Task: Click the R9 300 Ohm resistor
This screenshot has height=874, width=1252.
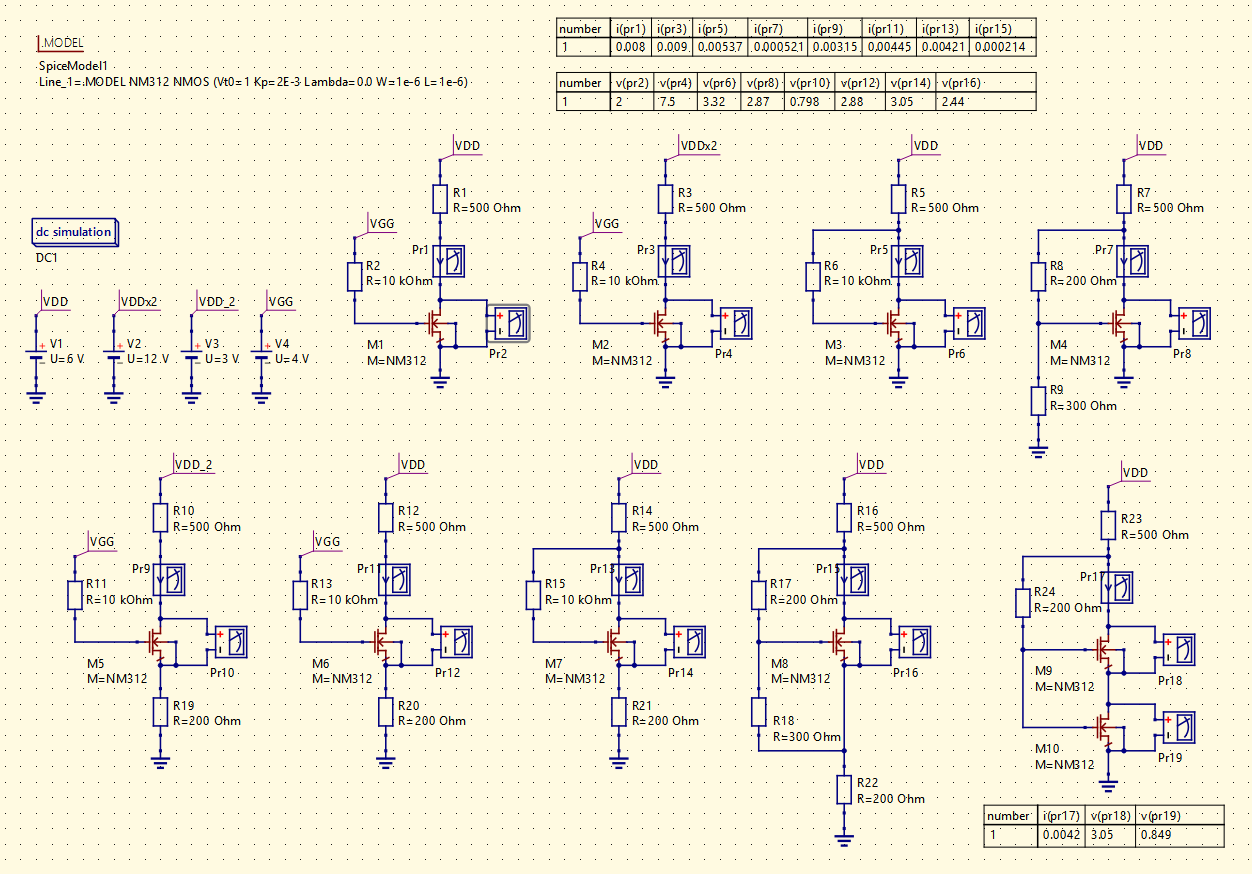Action: tap(1039, 400)
